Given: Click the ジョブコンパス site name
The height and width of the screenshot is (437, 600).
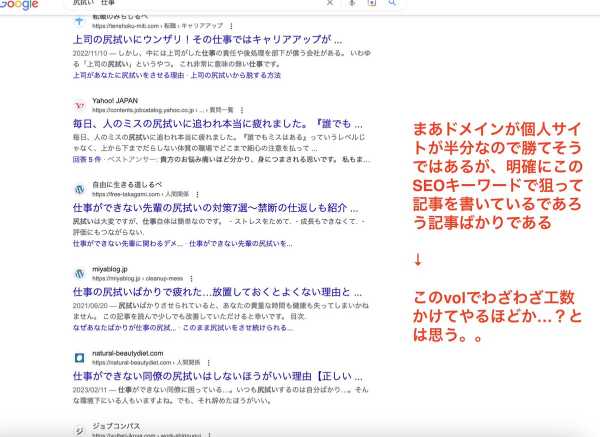Looking at the screenshot, I should 116,426.
